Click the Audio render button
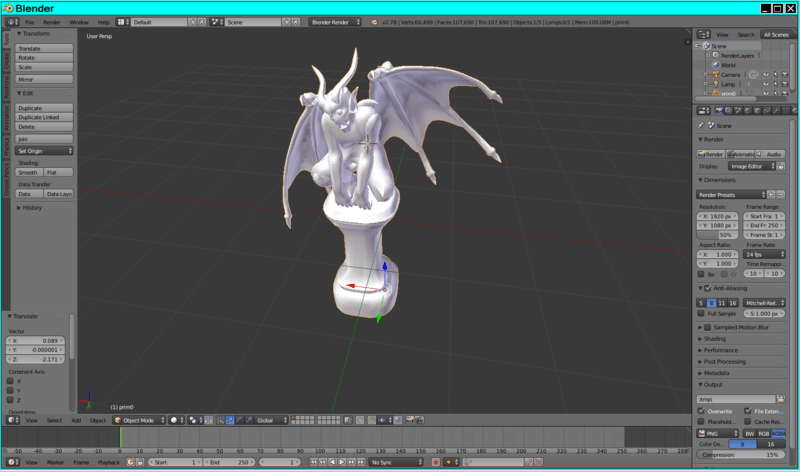The height and width of the screenshot is (472, 800). click(771, 154)
